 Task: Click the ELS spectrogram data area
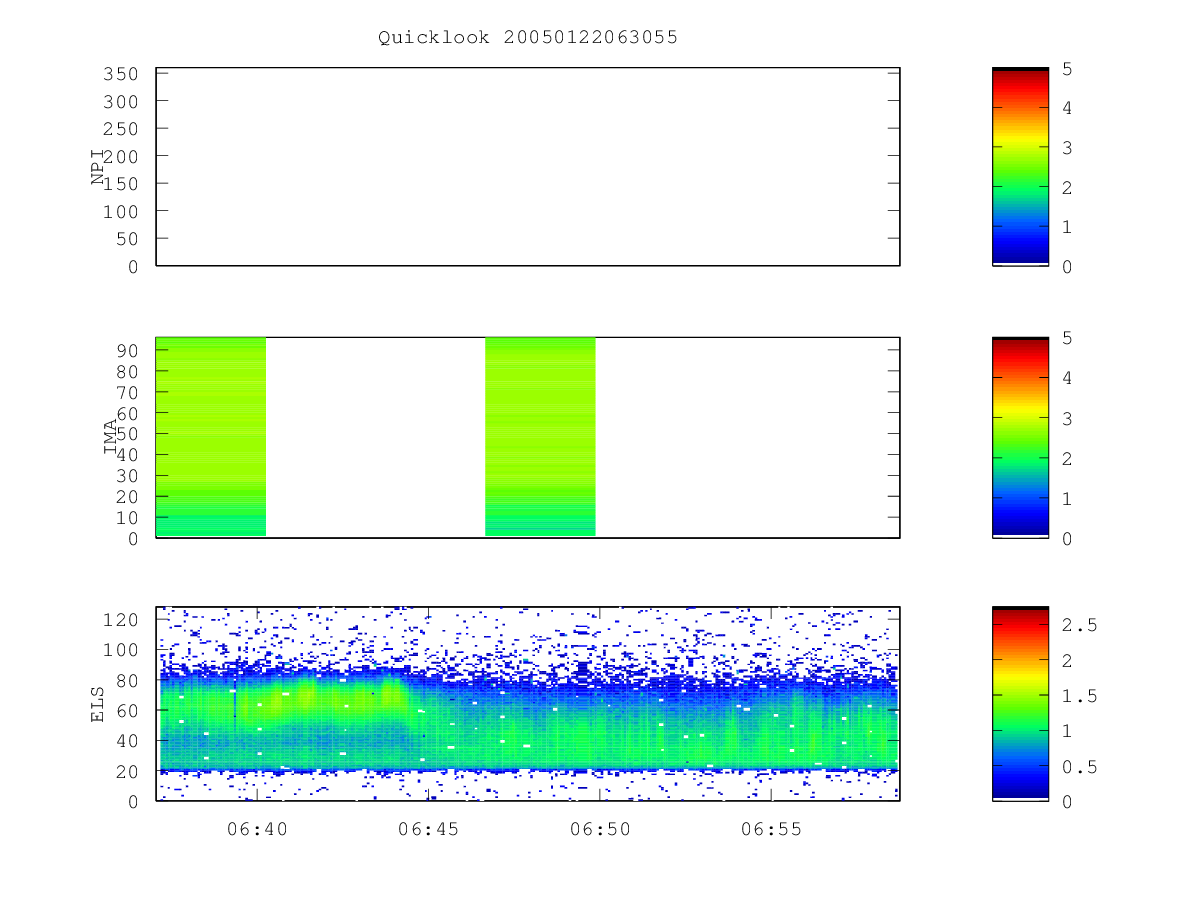[x=528, y=704]
